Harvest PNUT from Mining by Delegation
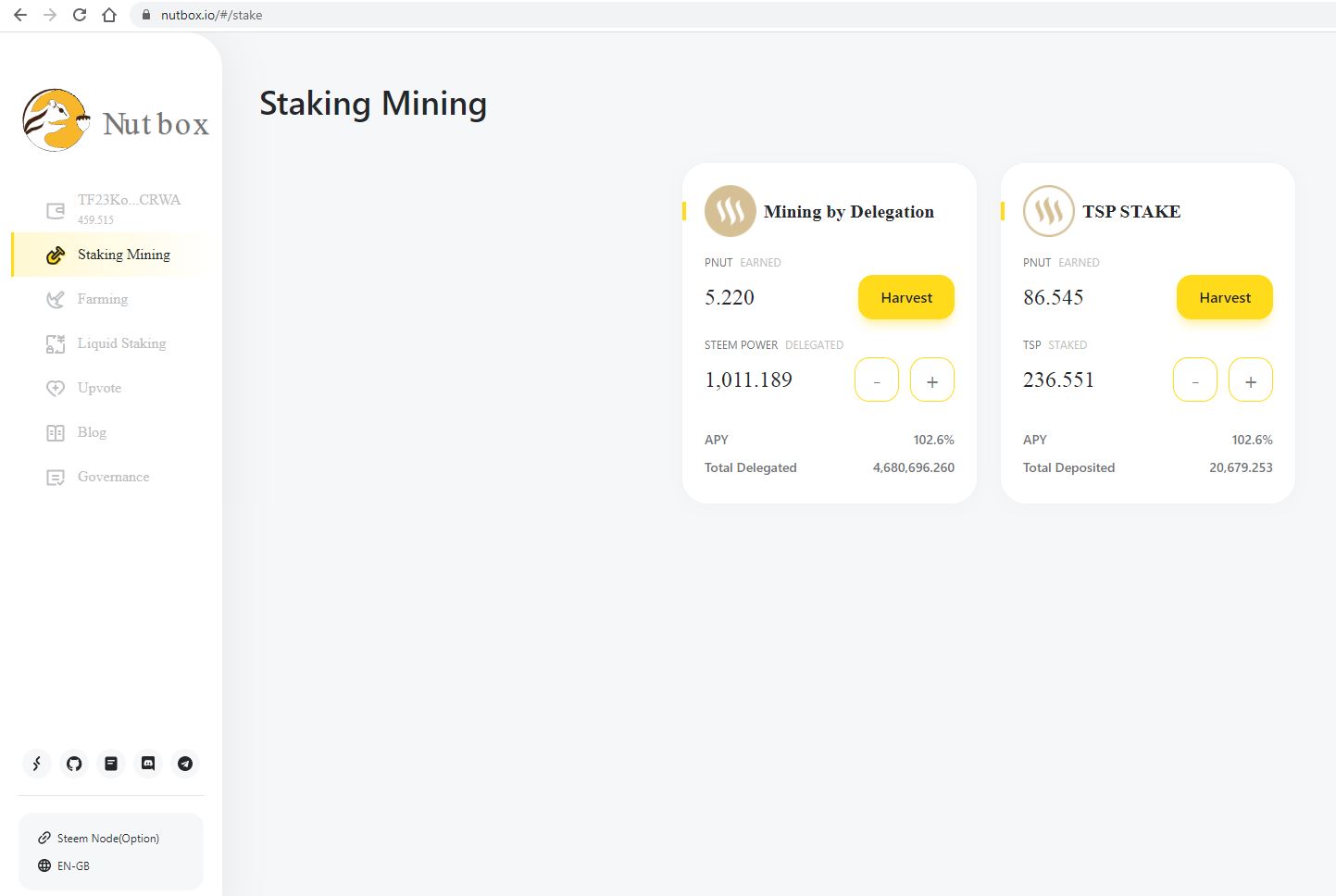 click(x=906, y=297)
